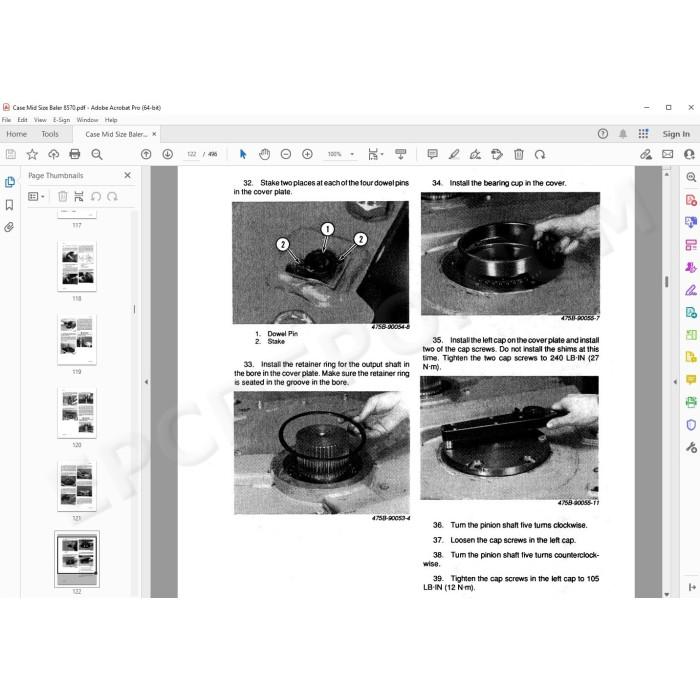Open the Attachments paperclip panel

(9, 227)
